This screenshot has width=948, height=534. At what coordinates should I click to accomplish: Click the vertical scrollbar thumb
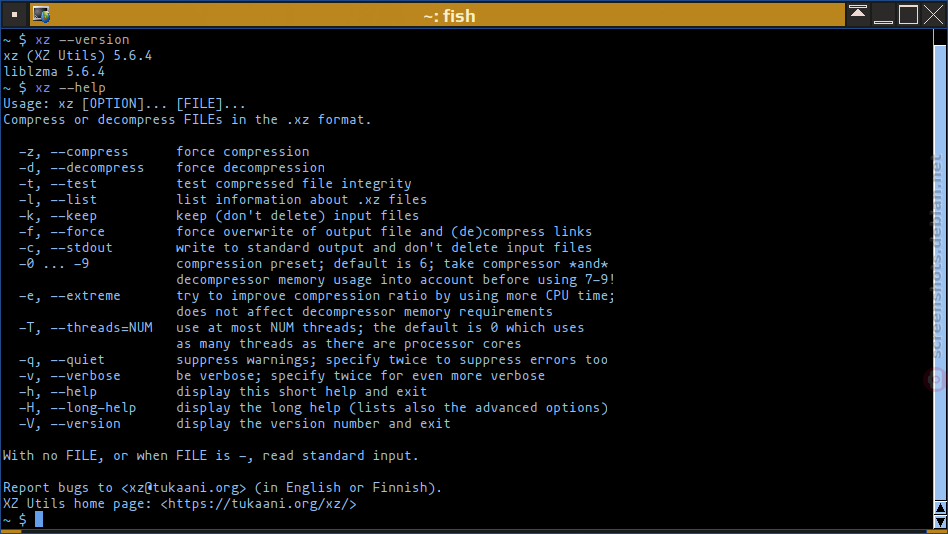[x=940, y=272]
